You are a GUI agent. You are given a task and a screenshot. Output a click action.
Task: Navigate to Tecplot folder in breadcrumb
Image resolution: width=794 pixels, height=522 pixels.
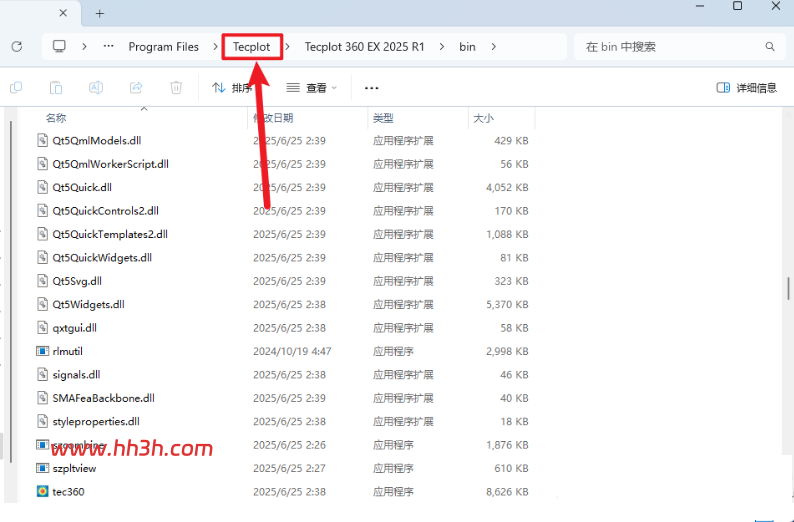pyautogui.click(x=252, y=47)
